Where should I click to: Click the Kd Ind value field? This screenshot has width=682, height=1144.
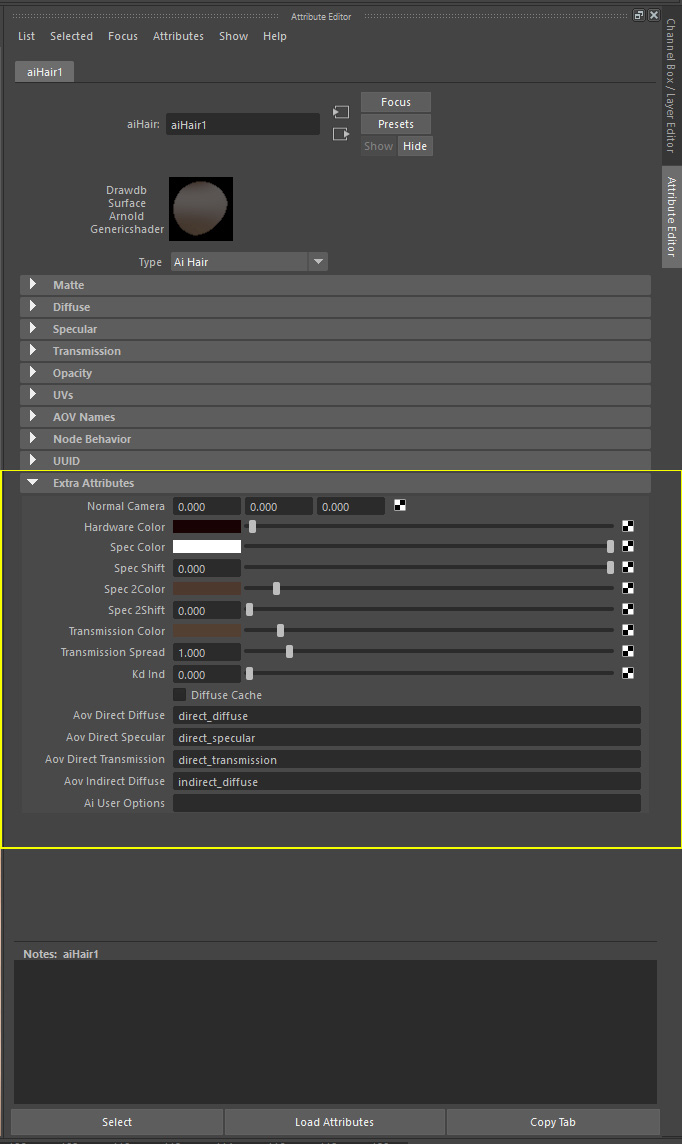pos(206,674)
